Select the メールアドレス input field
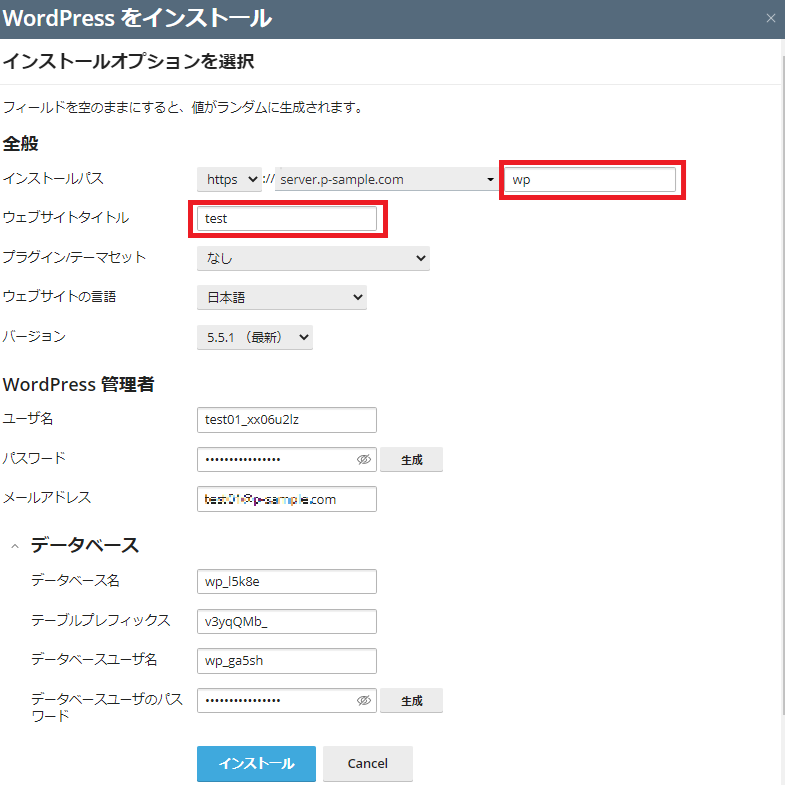Viewport: 785px width, 785px height. (x=288, y=499)
